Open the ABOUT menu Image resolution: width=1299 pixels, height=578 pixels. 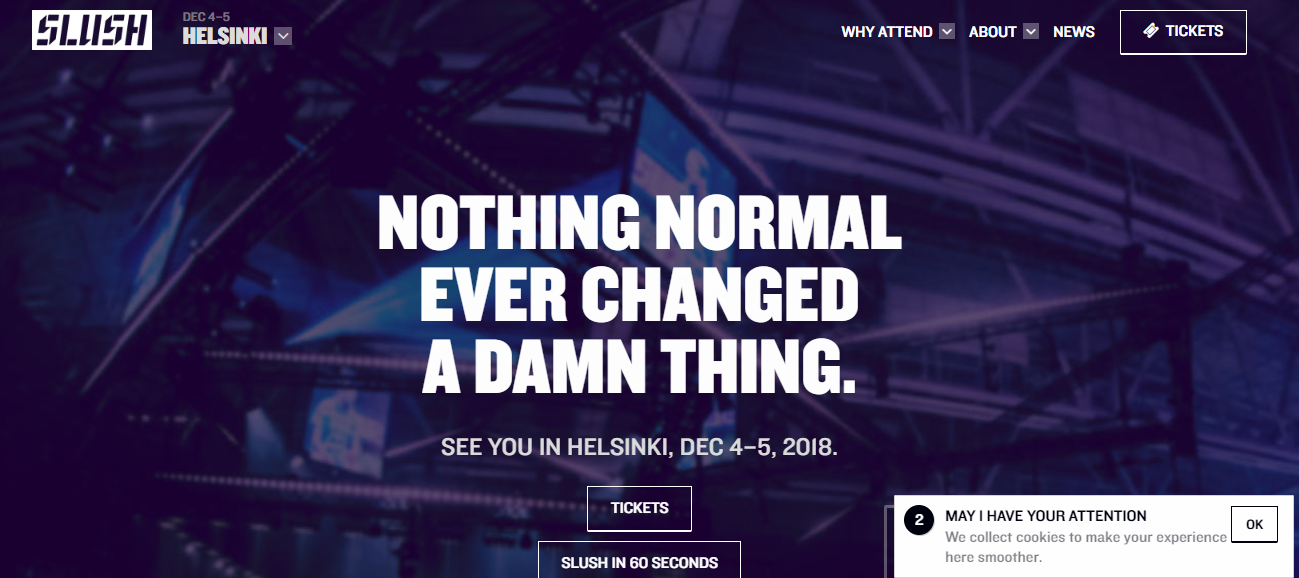point(992,32)
